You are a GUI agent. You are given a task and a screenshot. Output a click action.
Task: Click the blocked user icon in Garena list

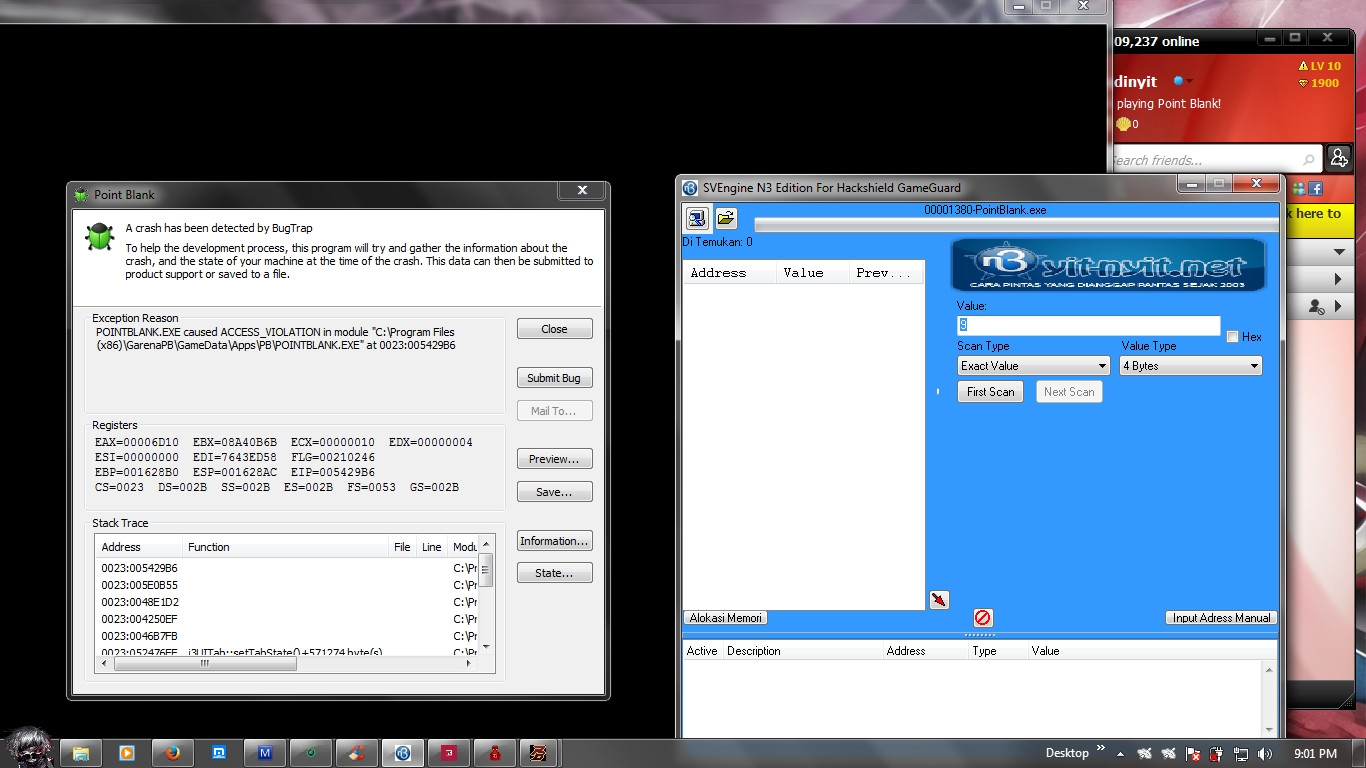point(1317,307)
